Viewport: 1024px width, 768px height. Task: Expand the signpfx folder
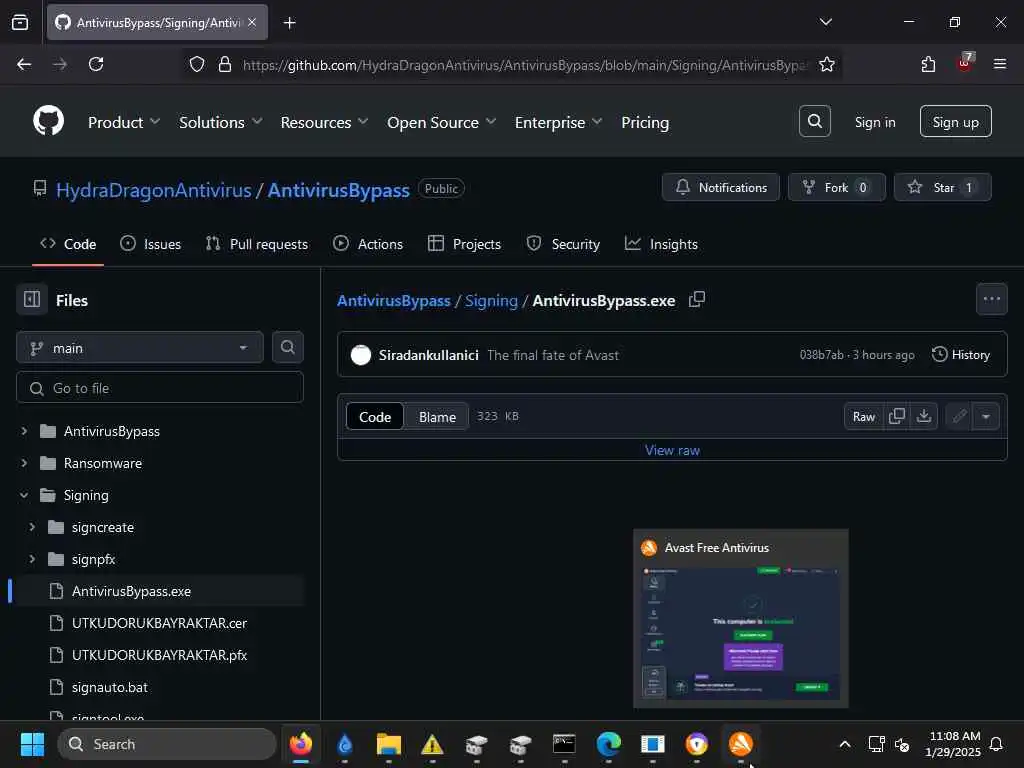[x=32, y=559]
